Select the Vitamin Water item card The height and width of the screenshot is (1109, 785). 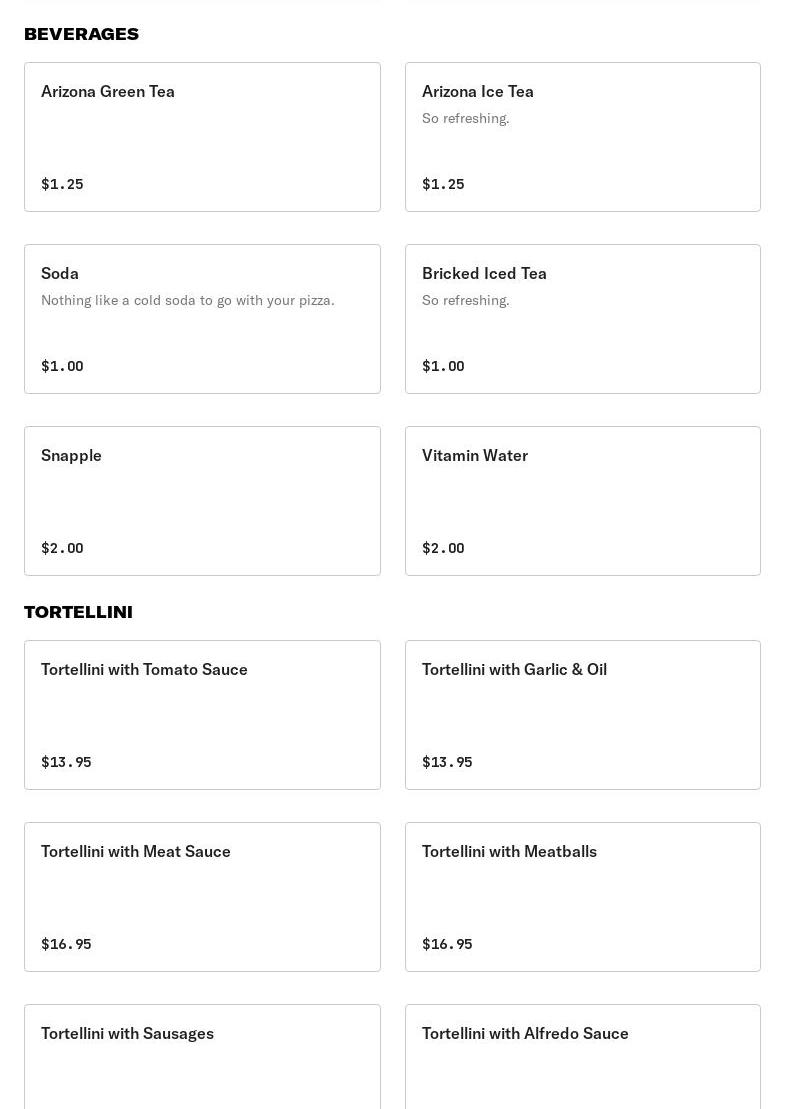pyautogui.click(x=582, y=501)
